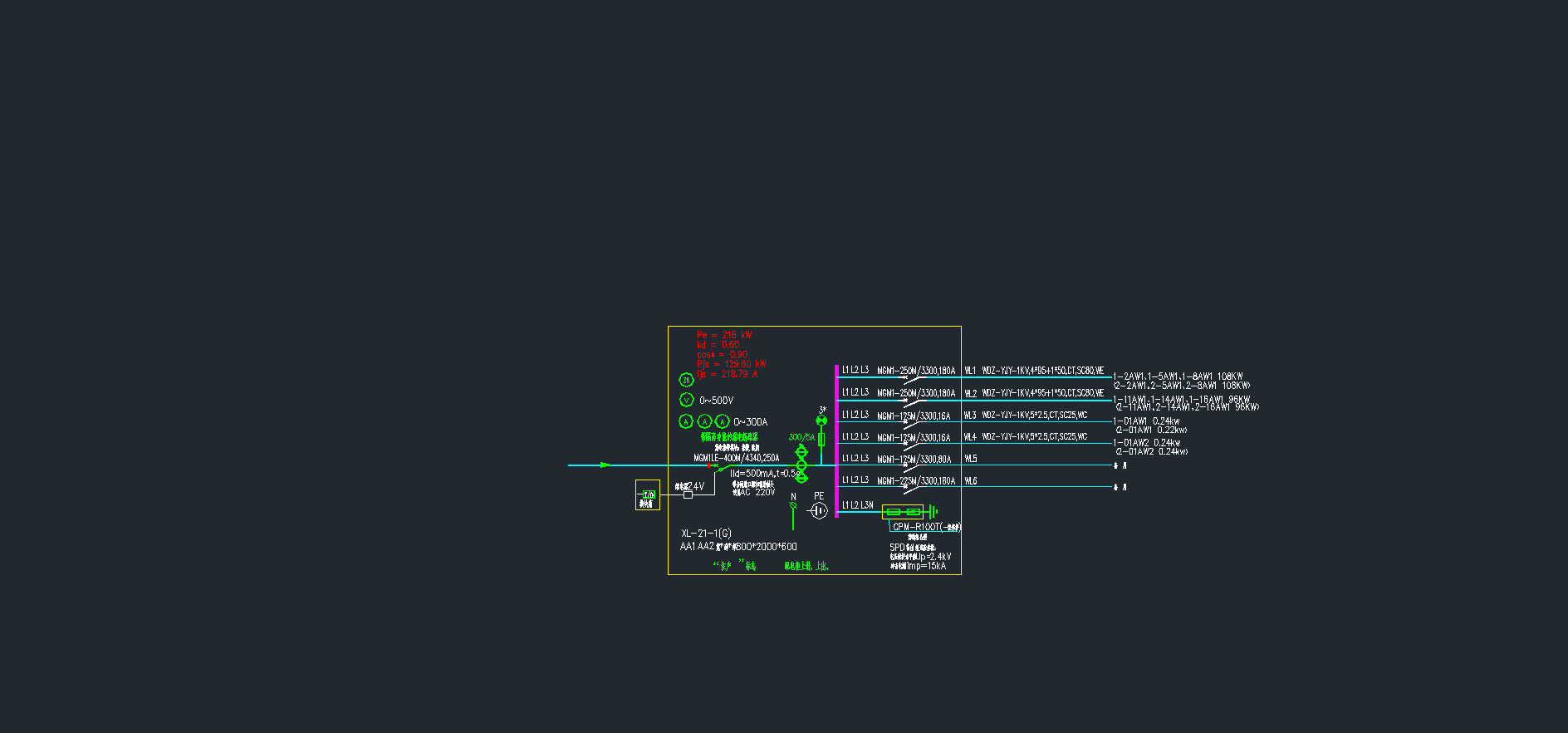Screen dimensions: 1568x733
Task: Select the 1-2AW1,1-5AW1,1-8AW1 108KW load text
Action: click(1178, 376)
